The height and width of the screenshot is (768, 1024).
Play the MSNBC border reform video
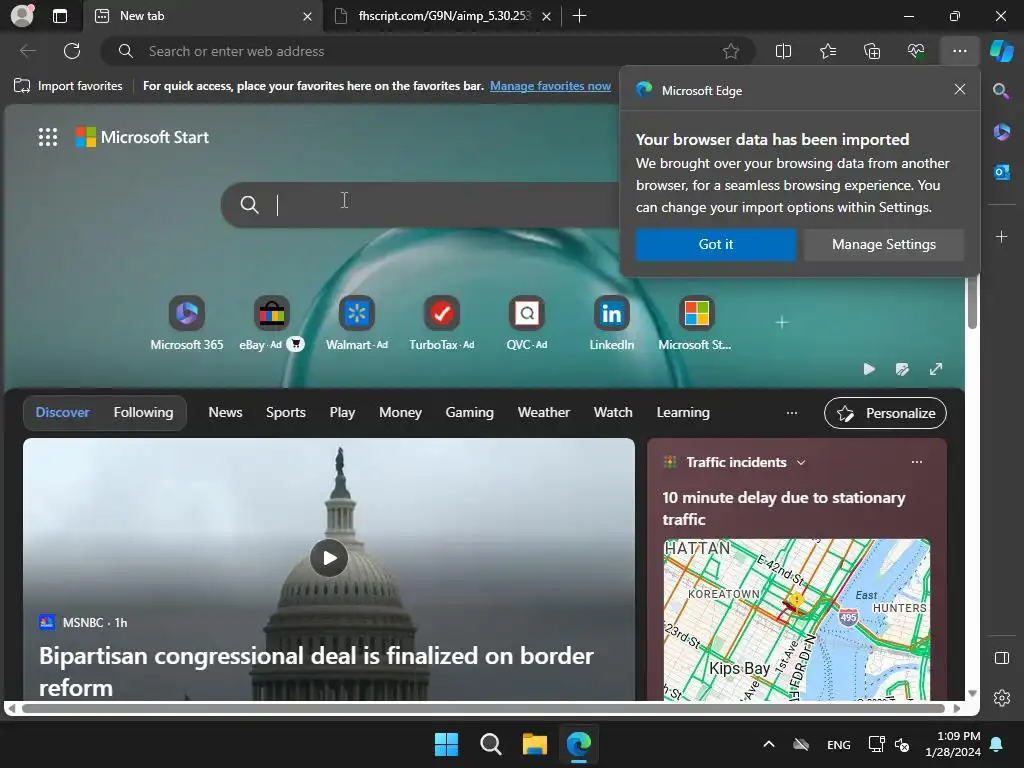click(x=328, y=558)
